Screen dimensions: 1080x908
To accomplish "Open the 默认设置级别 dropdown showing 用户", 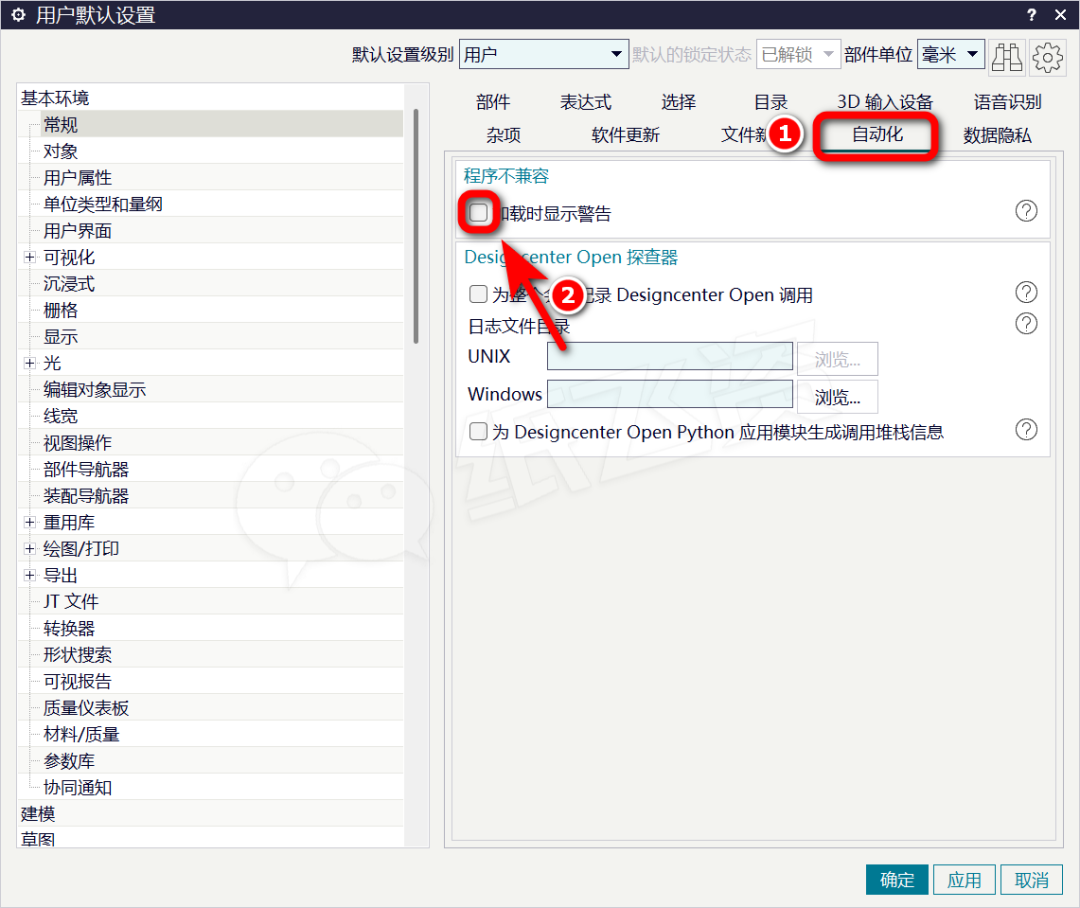I will coord(543,55).
